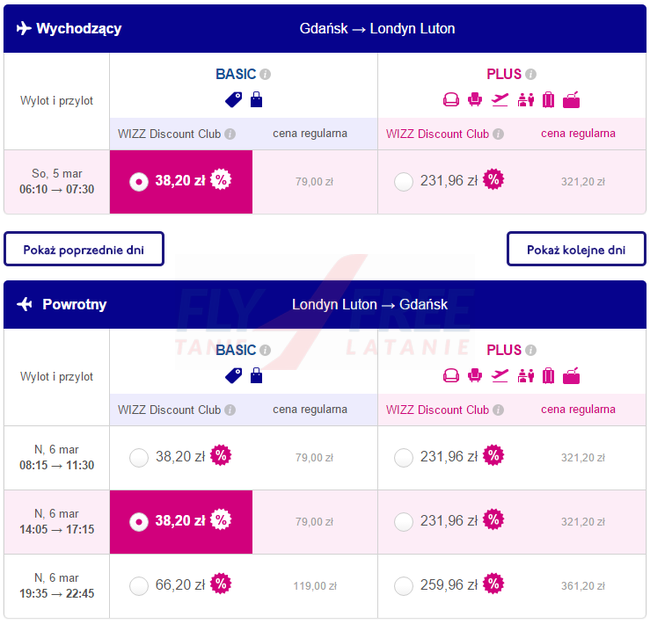Click info icon beside outbound PLUS
This screenshot has width=650, height=624.
531,74
